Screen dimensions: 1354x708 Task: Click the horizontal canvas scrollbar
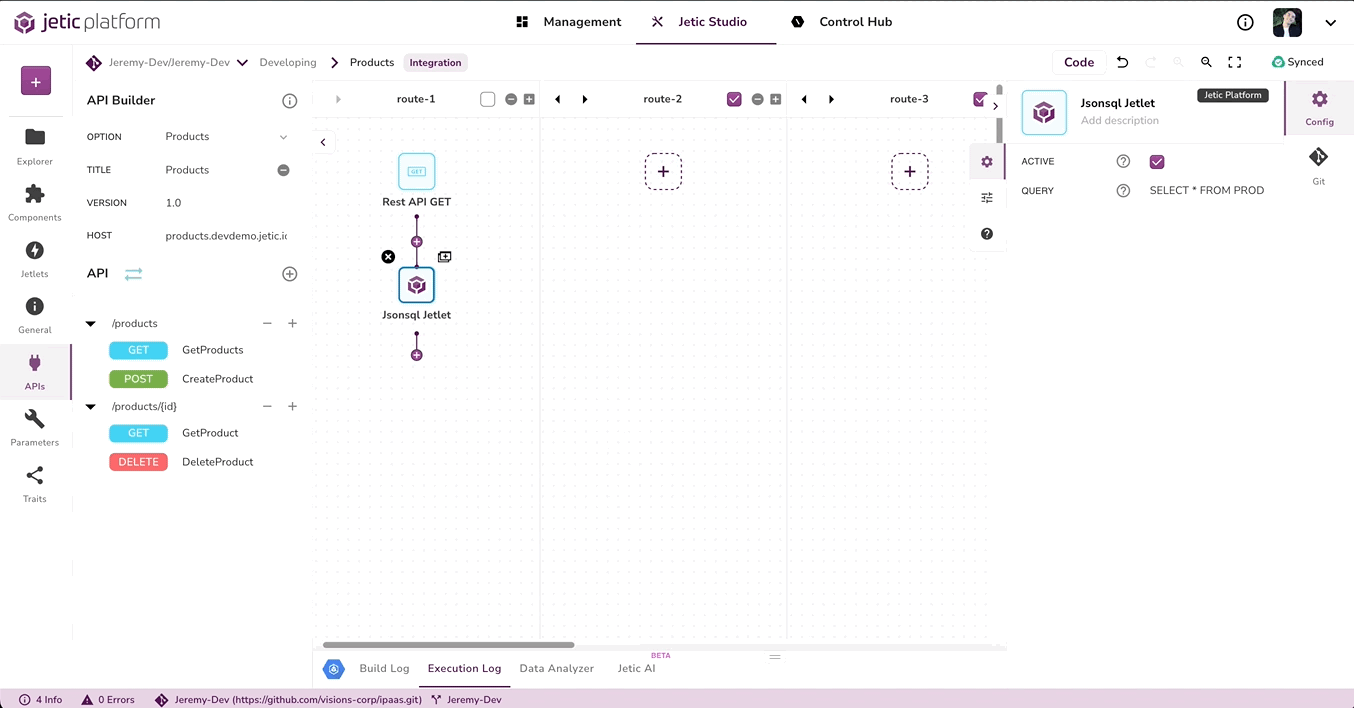[449, 645]
